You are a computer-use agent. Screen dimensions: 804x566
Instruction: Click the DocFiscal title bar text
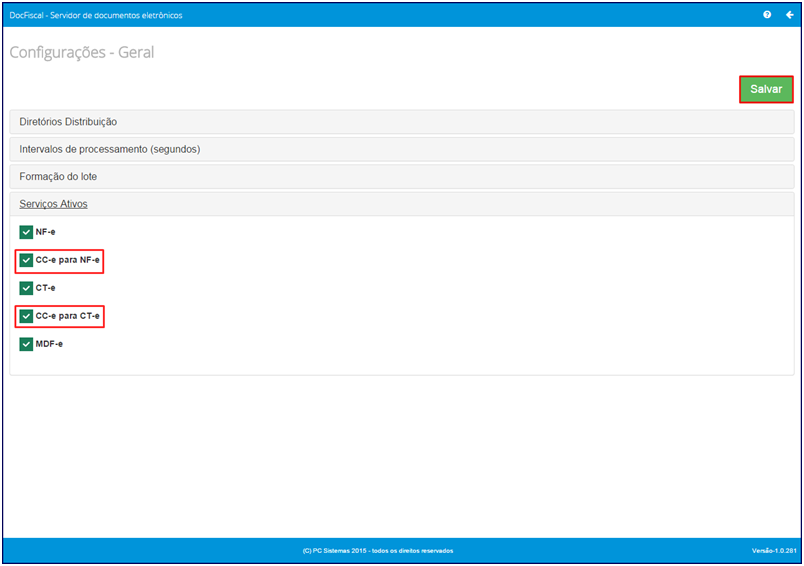click(x=96, y=15)
